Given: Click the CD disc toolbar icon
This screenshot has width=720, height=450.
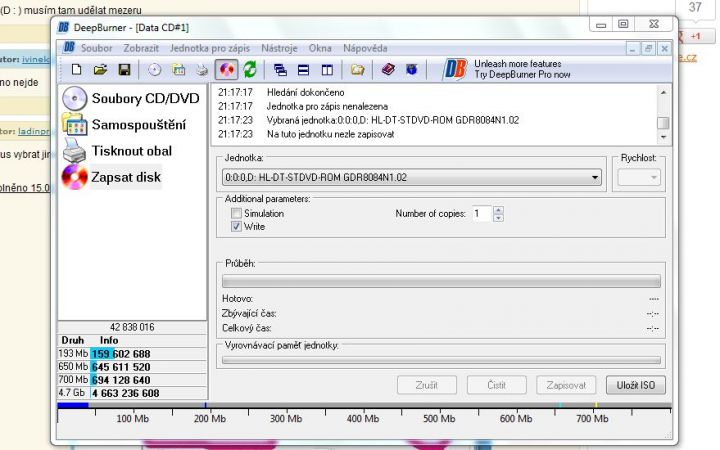Looking at the screenshot, I should coord(155,70).
